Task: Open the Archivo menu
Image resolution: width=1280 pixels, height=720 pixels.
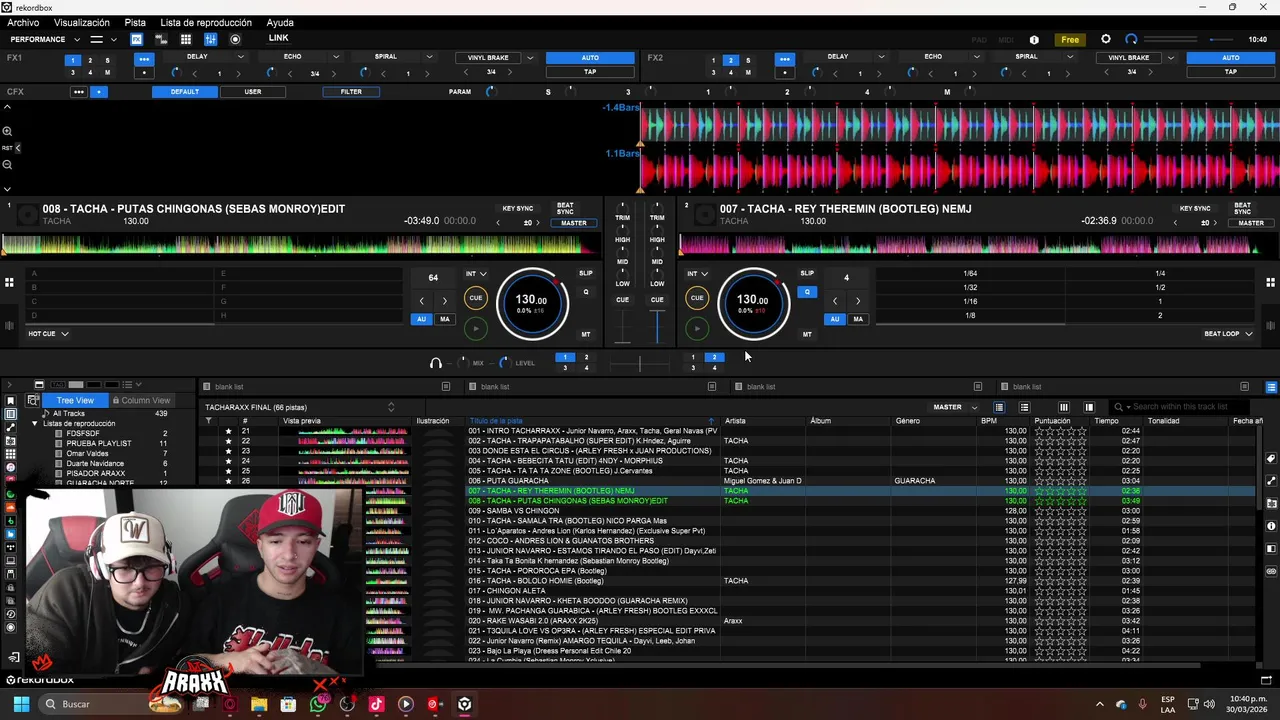Action: point(23,23)
